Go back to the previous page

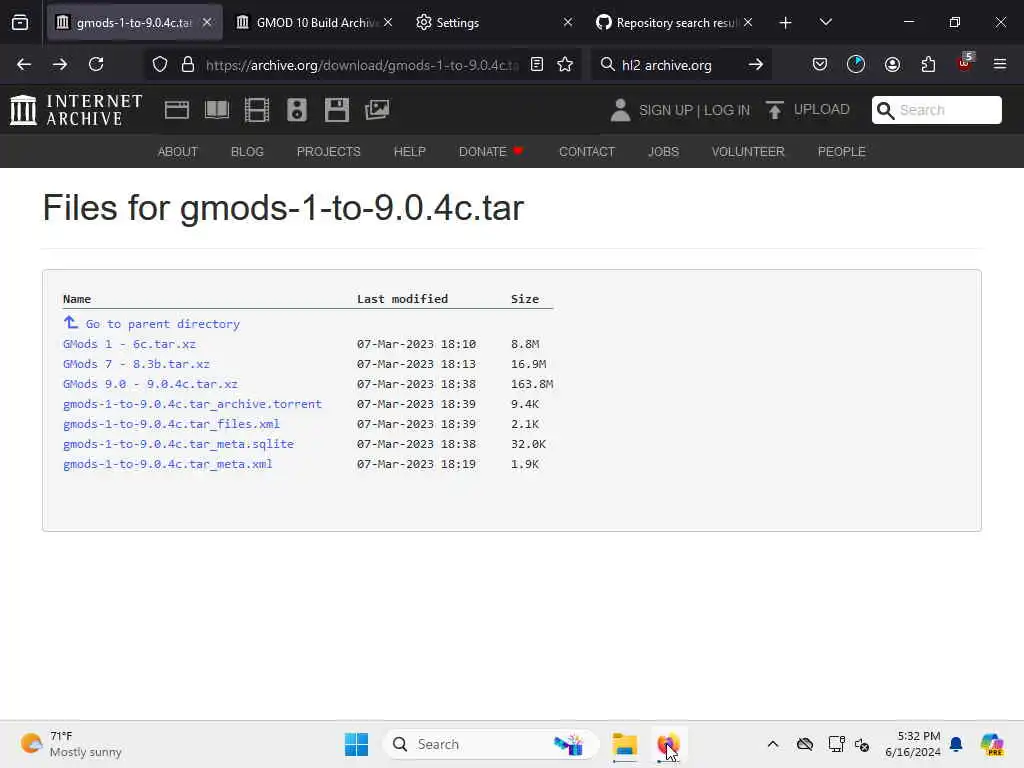click(x=24, y=64)
